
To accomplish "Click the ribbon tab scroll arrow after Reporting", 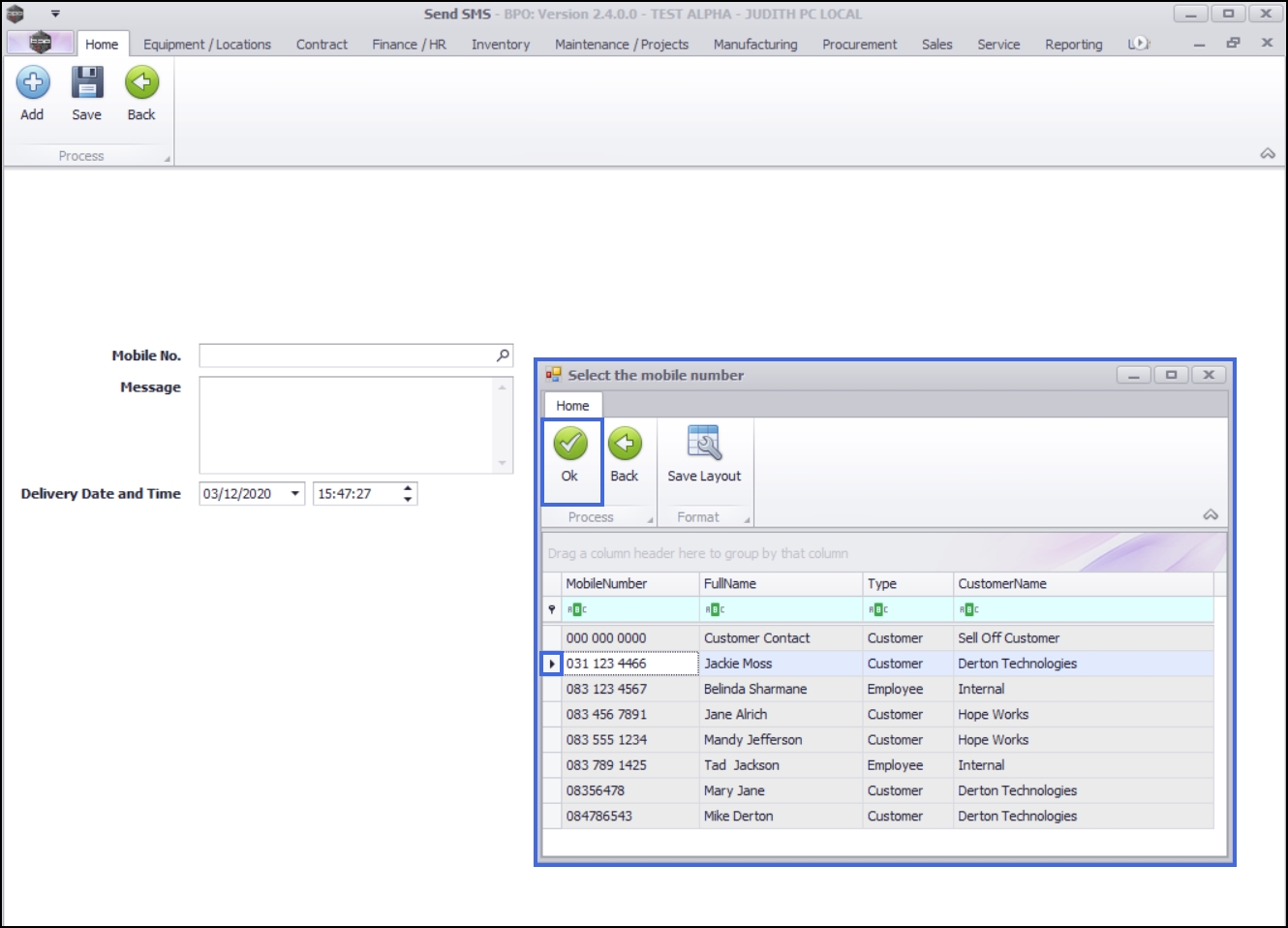I will point(1139,44).
